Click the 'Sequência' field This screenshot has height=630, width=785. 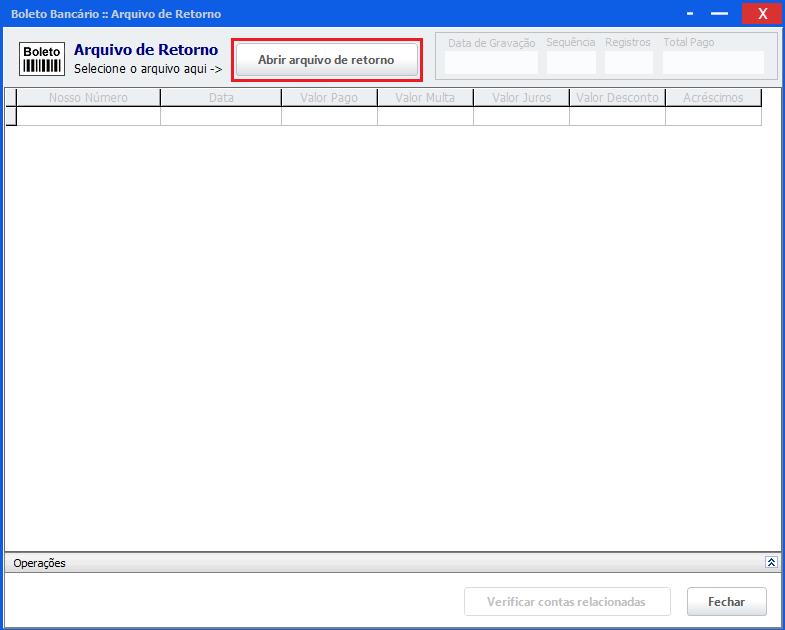coord(571,62)
